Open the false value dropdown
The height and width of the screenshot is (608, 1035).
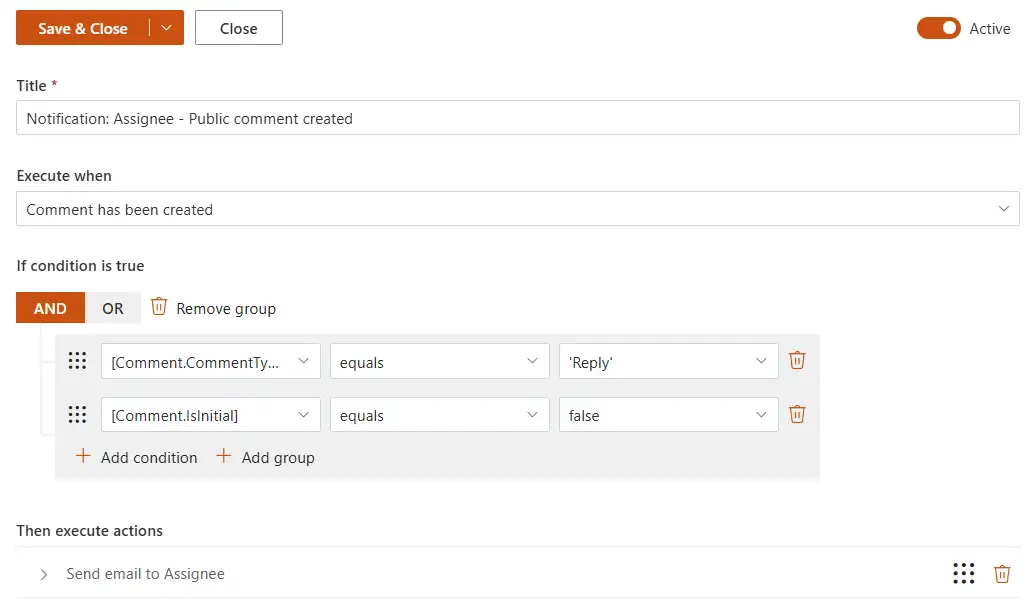tap(669, 415)
